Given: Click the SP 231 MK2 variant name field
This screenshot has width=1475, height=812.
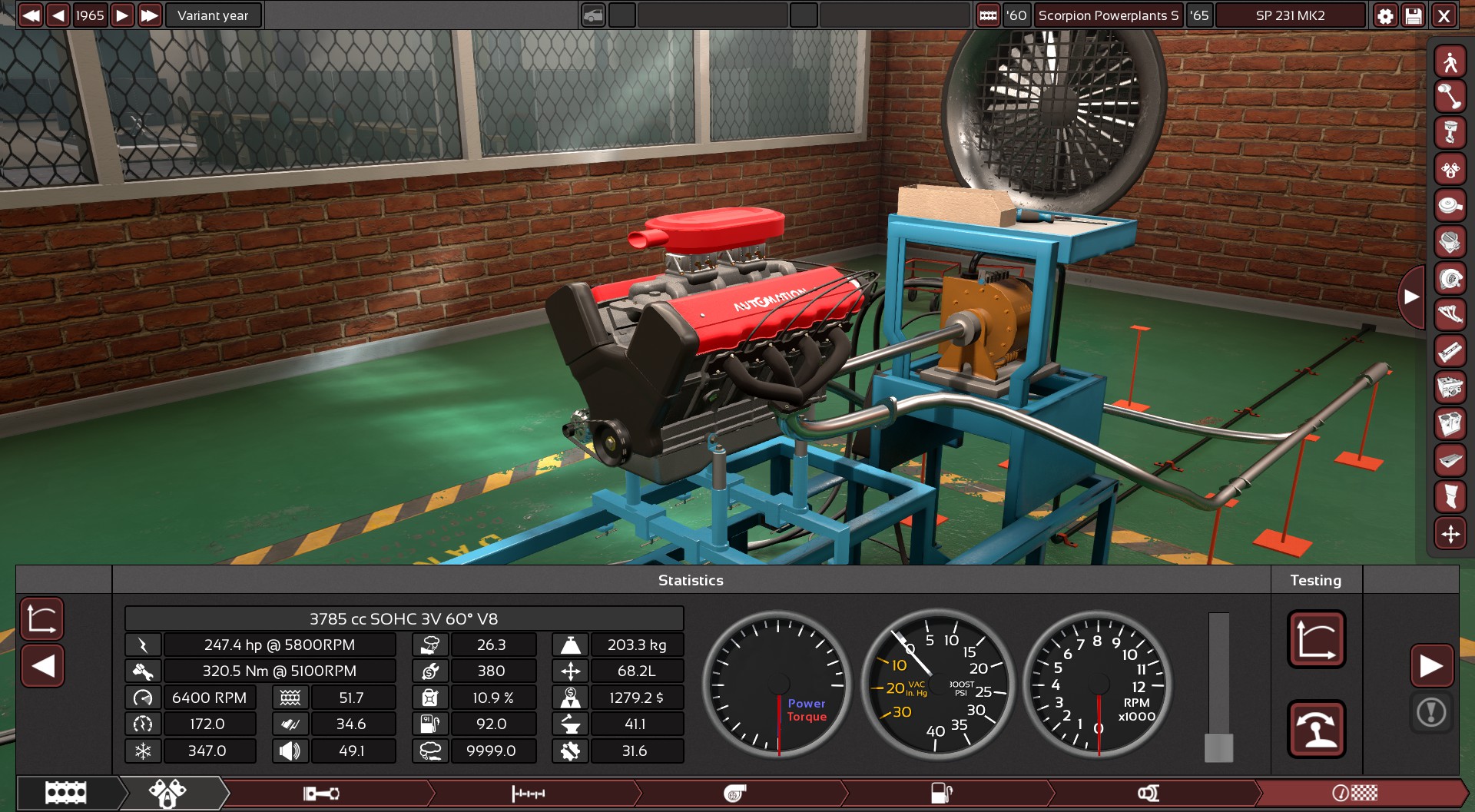Looking at the screenshot, I should coord(1290,15).
